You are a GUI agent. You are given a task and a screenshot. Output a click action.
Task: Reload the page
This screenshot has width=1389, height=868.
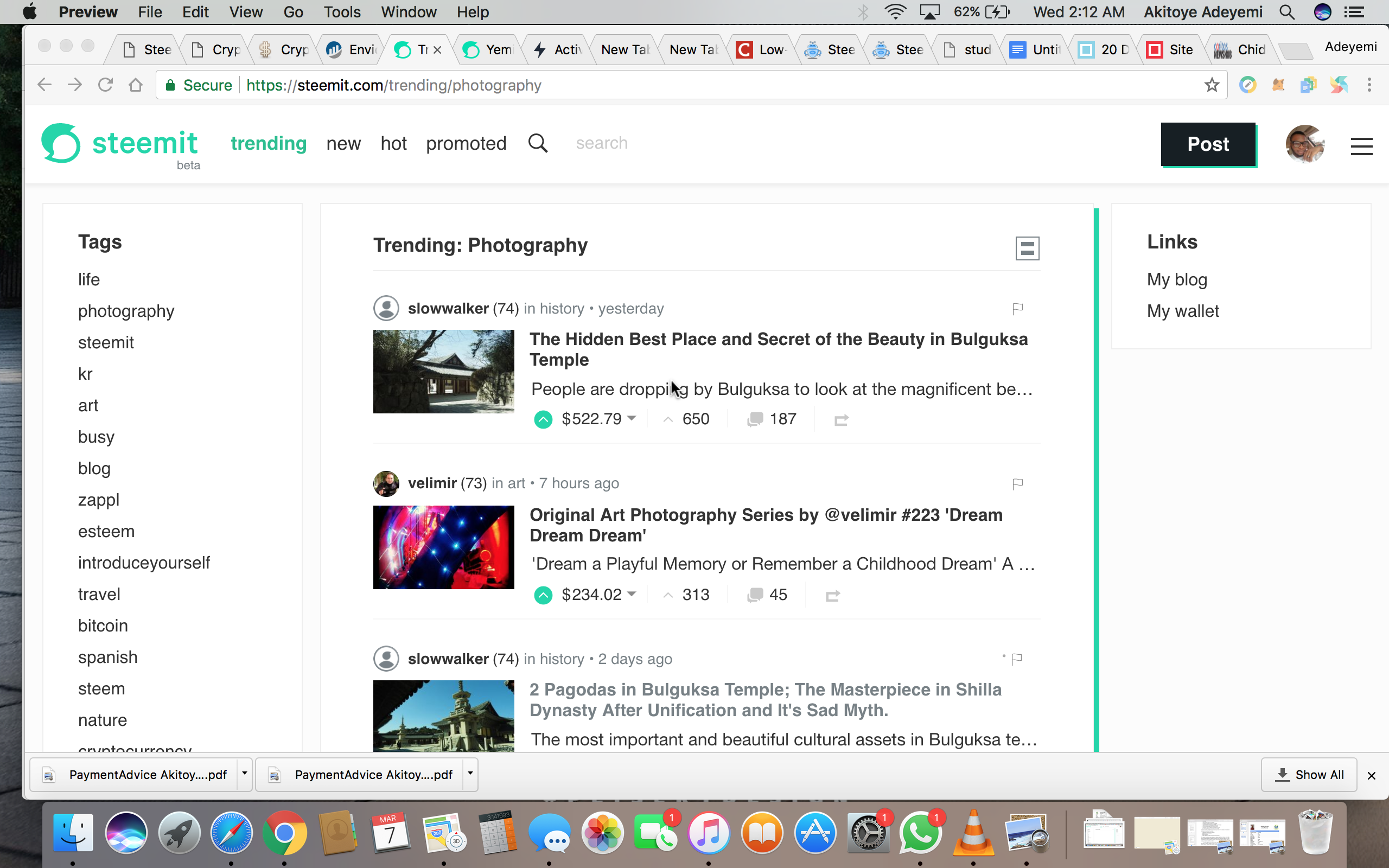tap(106, 86)
